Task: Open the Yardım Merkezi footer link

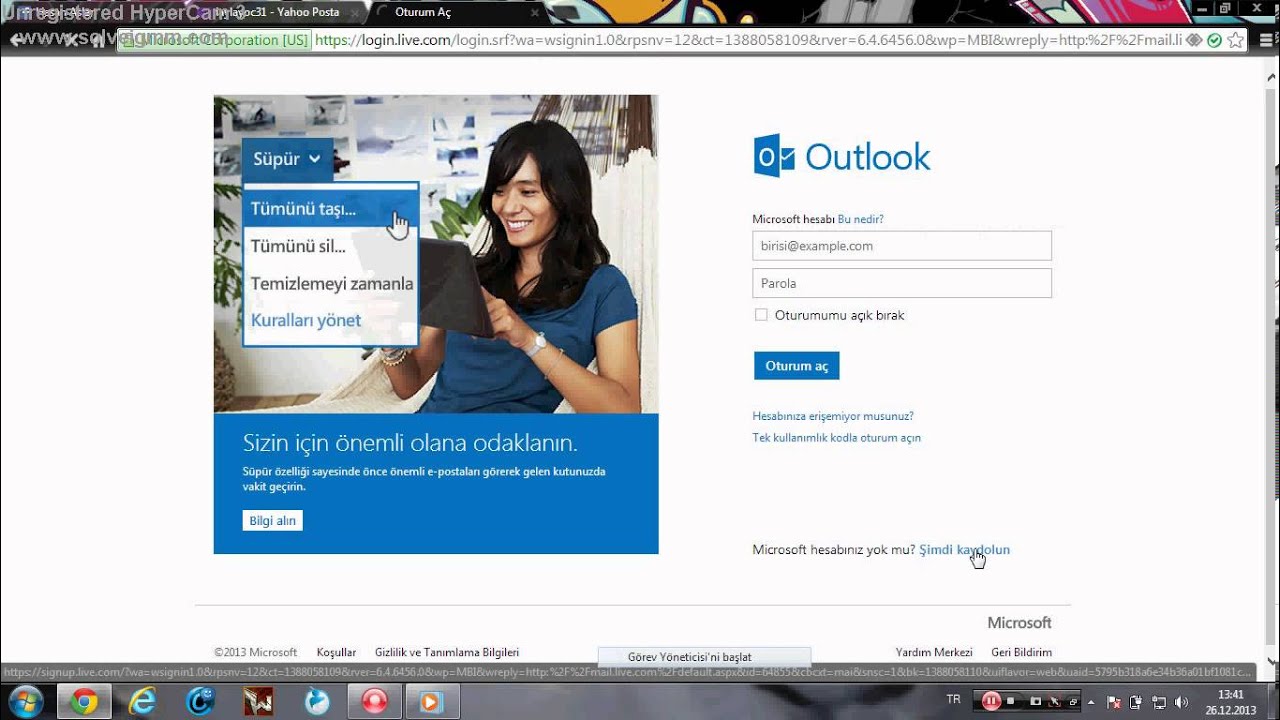Action: [x=934, y=652]
